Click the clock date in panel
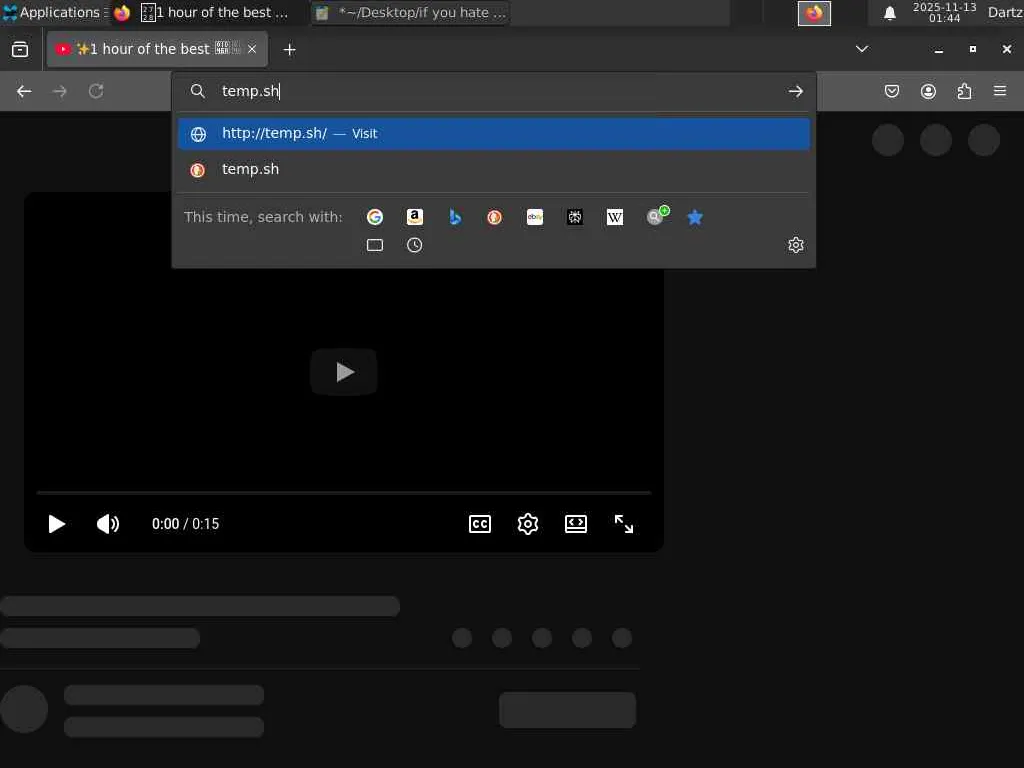 [944, 12]
